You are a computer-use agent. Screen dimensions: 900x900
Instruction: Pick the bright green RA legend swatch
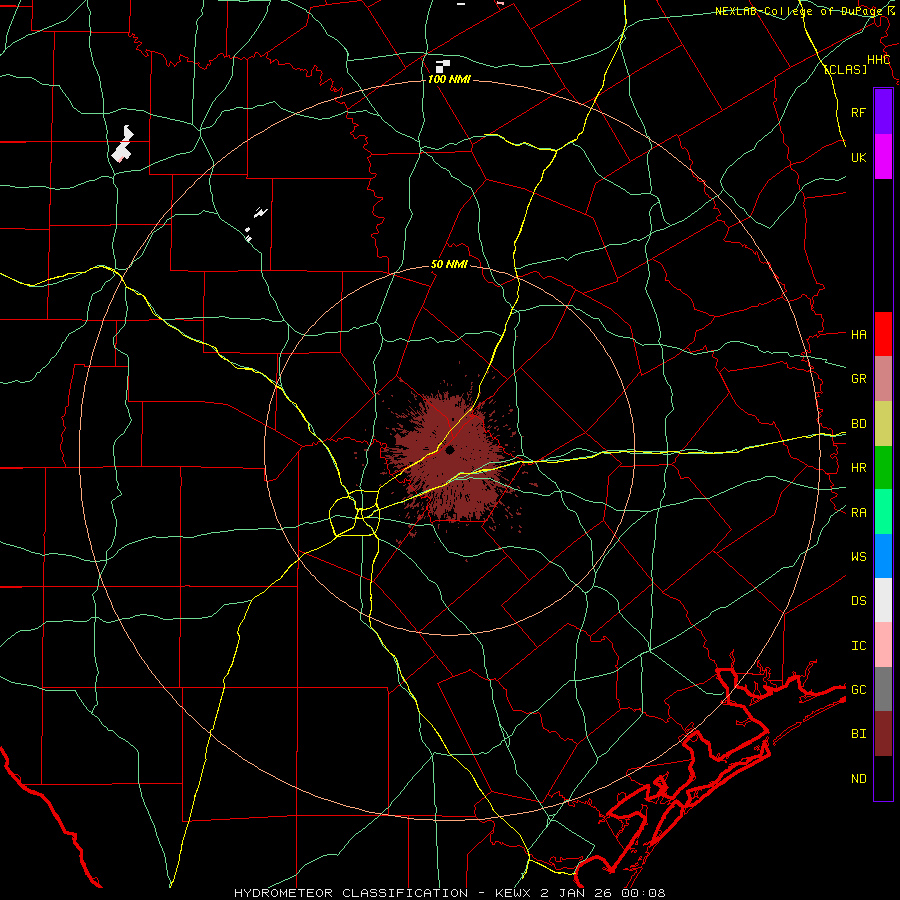883,512
